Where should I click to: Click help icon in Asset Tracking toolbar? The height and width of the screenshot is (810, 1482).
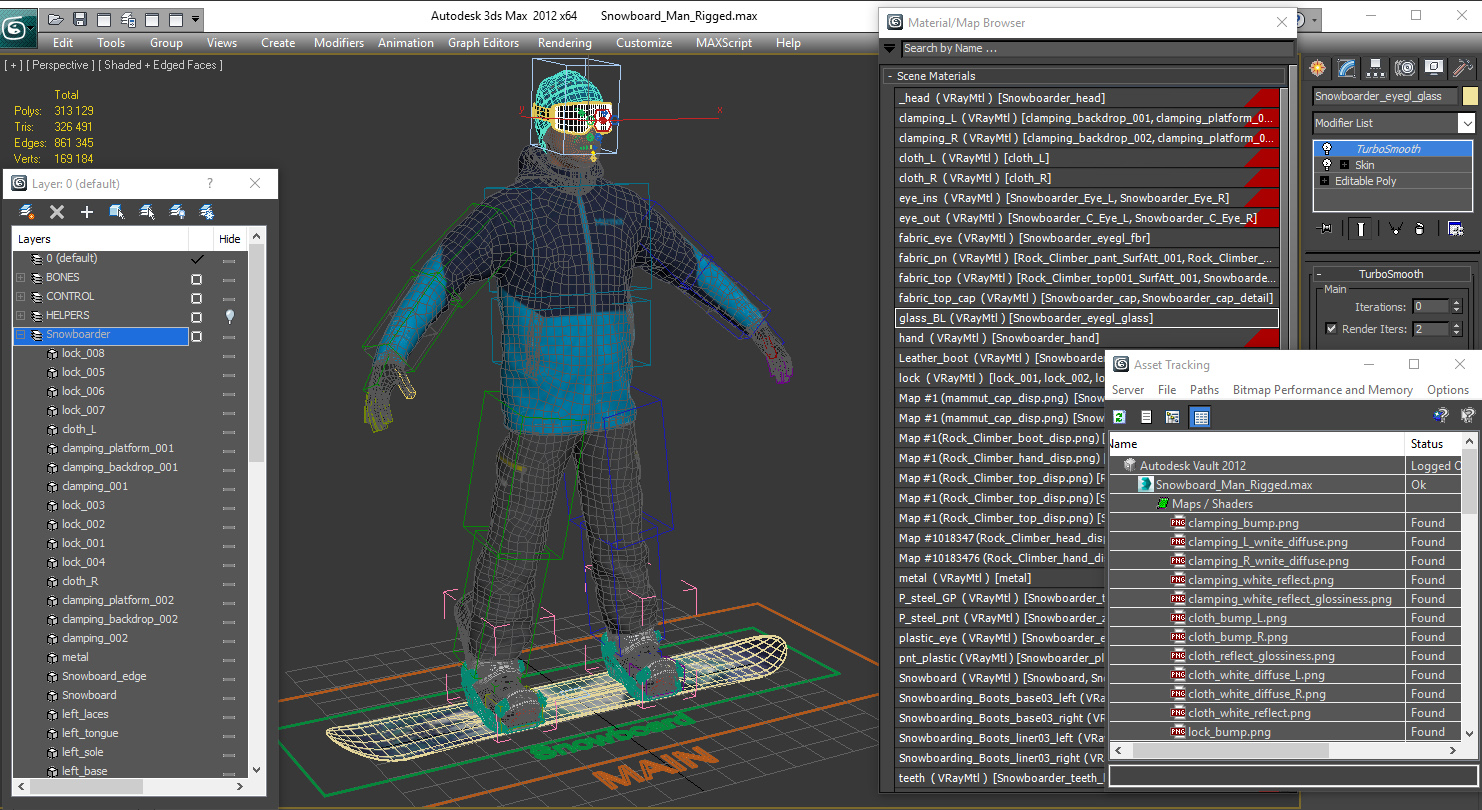pos(1441,417)
